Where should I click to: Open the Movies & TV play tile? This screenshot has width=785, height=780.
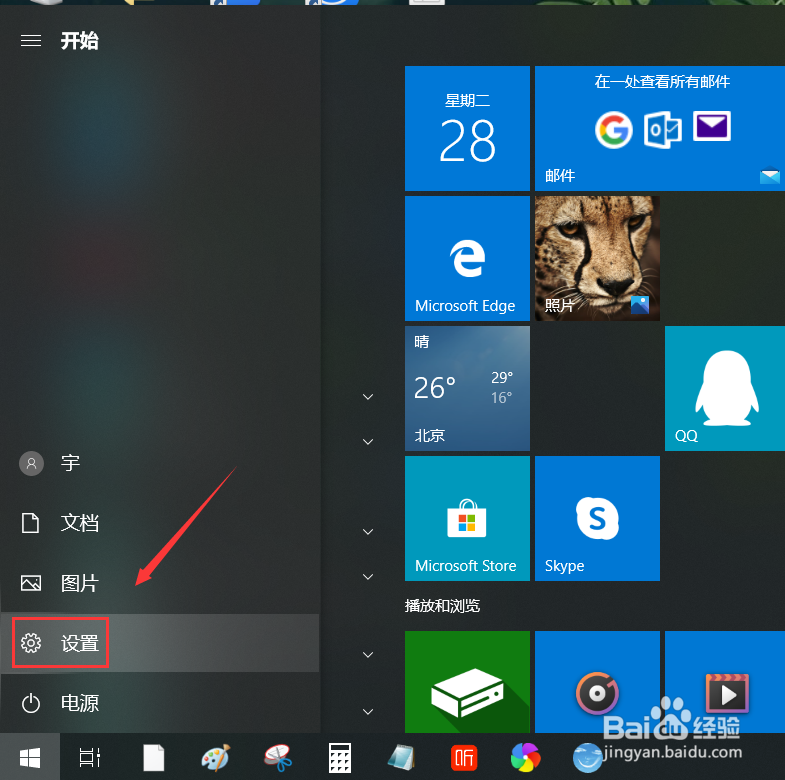pos(725,682)
